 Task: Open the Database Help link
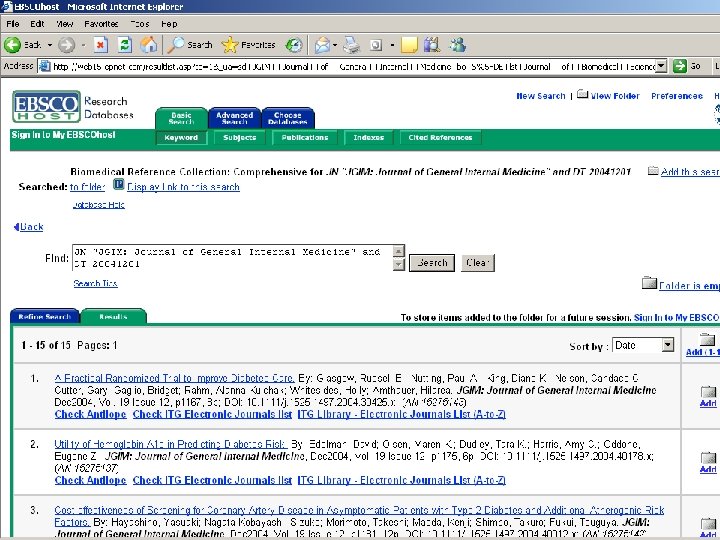click(98, 205)
